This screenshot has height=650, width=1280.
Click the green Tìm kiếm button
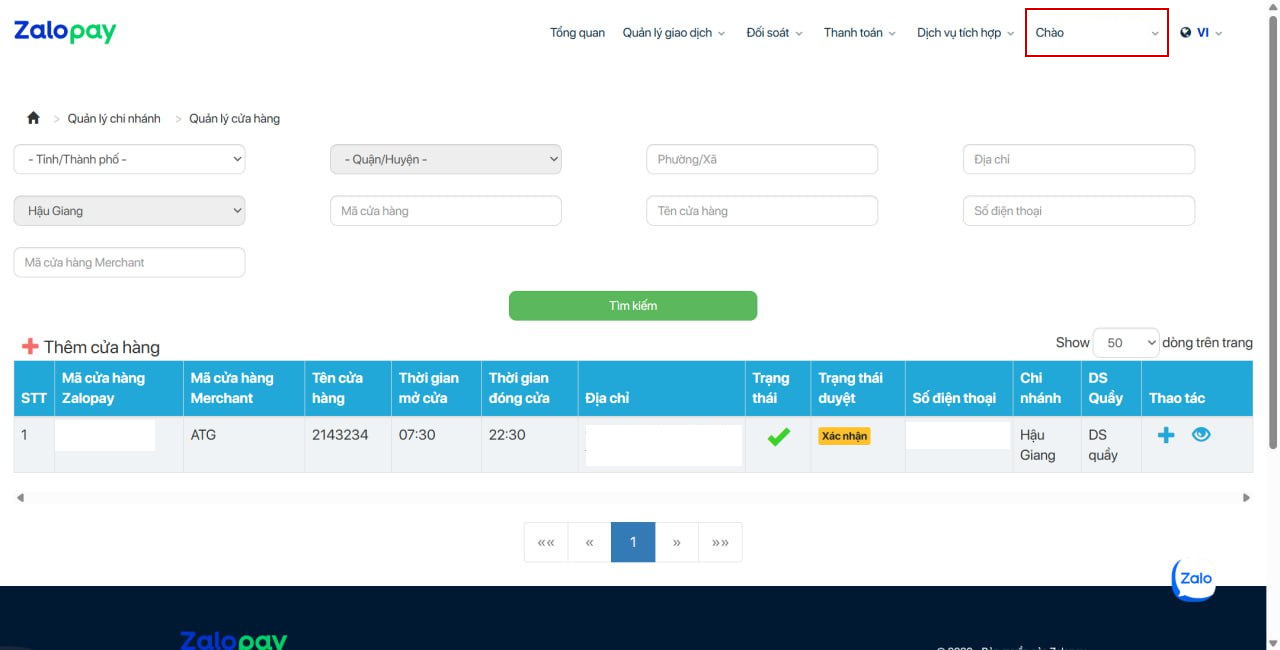pyautogui.click(x=633, y=306)
